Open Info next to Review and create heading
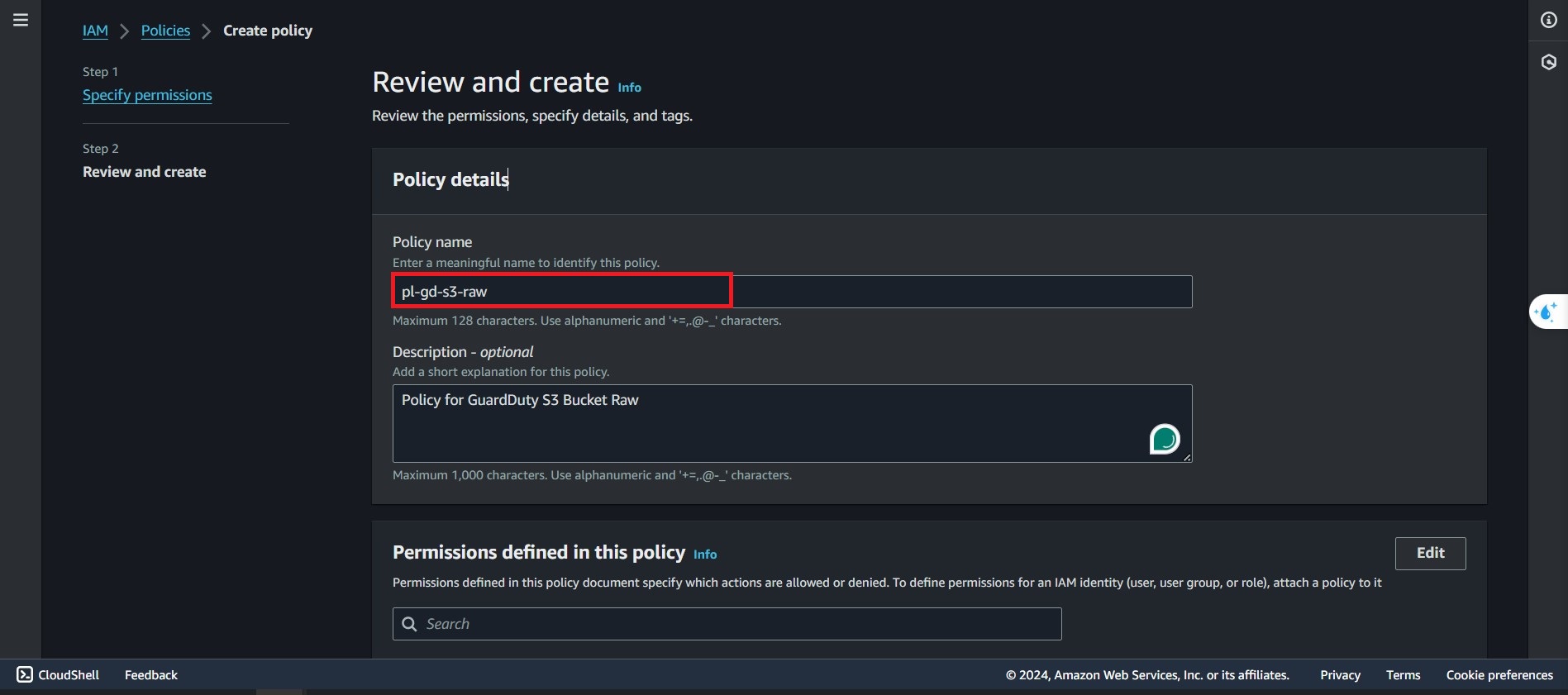This screenshot has width=1568, height=695. [x=629, y=88]
